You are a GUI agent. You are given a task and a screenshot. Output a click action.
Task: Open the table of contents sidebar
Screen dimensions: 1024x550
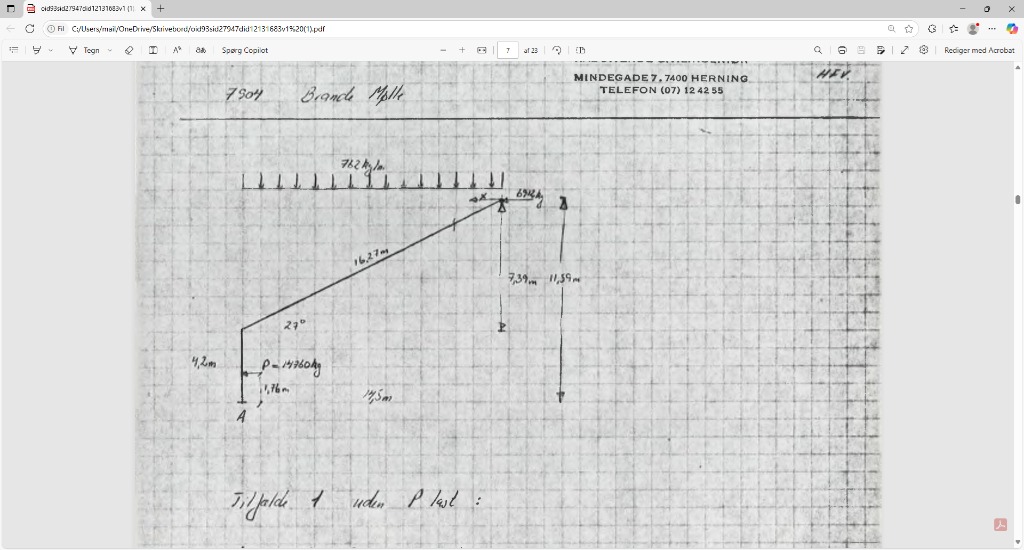point(14,50)
